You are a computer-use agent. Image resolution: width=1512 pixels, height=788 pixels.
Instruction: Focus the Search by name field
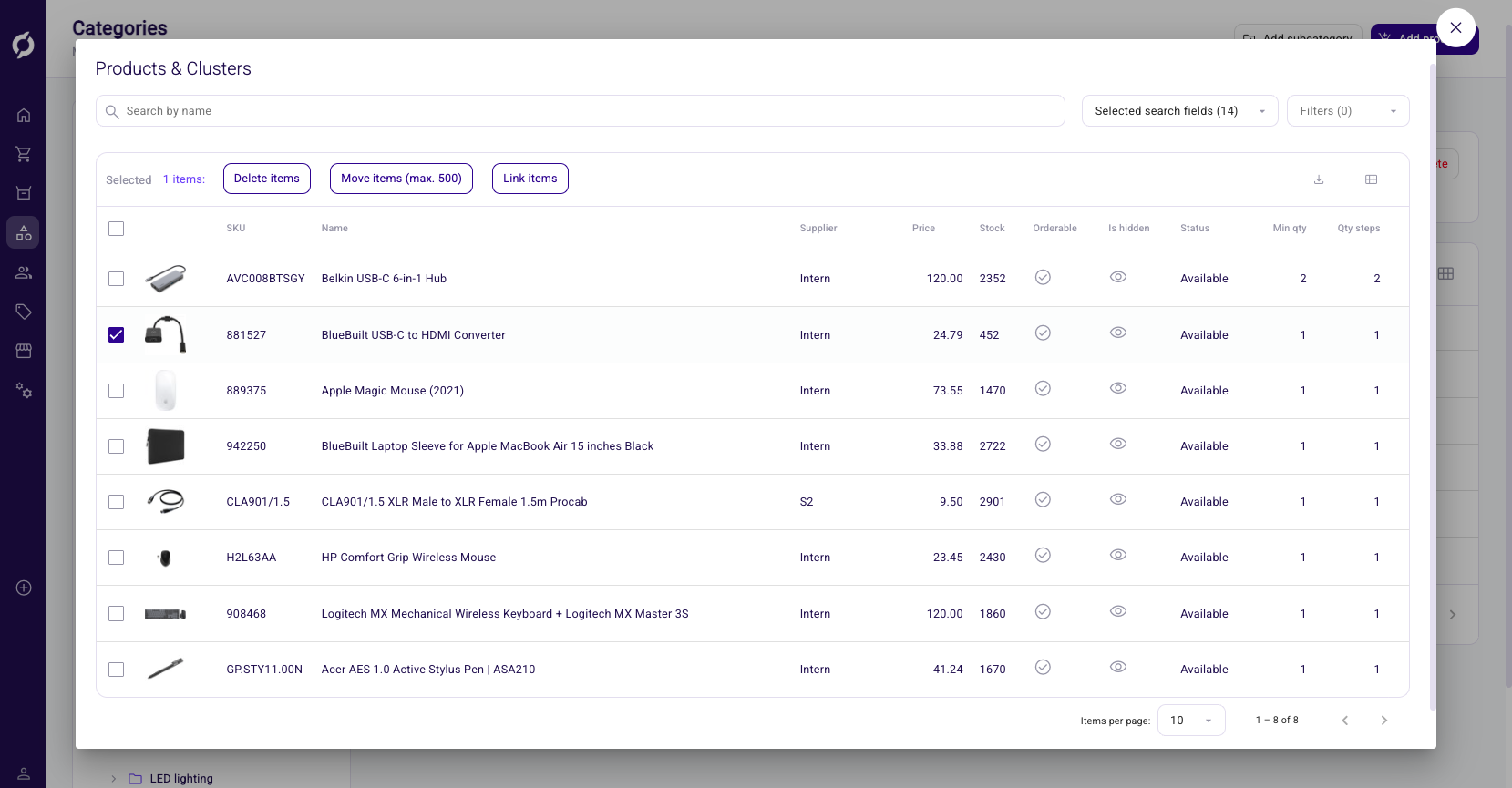click(x=581, y=111)
